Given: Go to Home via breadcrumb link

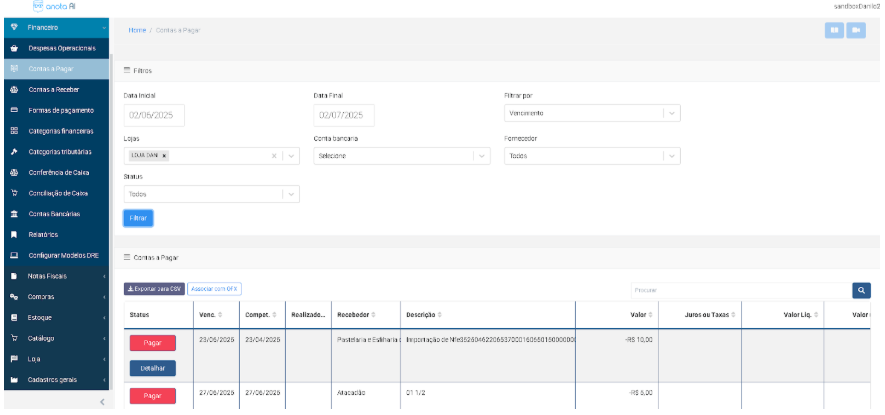Looking at the screenshot, I should [x=137, y=30].
